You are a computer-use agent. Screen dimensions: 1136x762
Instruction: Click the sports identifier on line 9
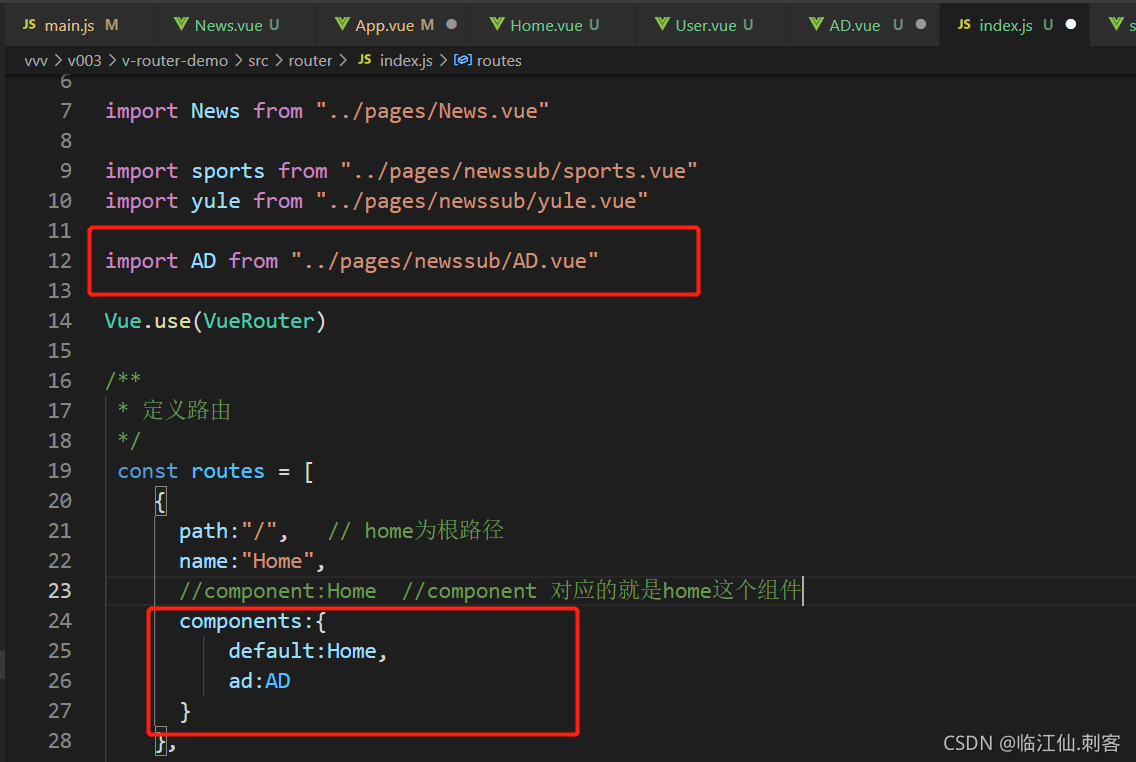pyautogui.click(x=227, y=171)
